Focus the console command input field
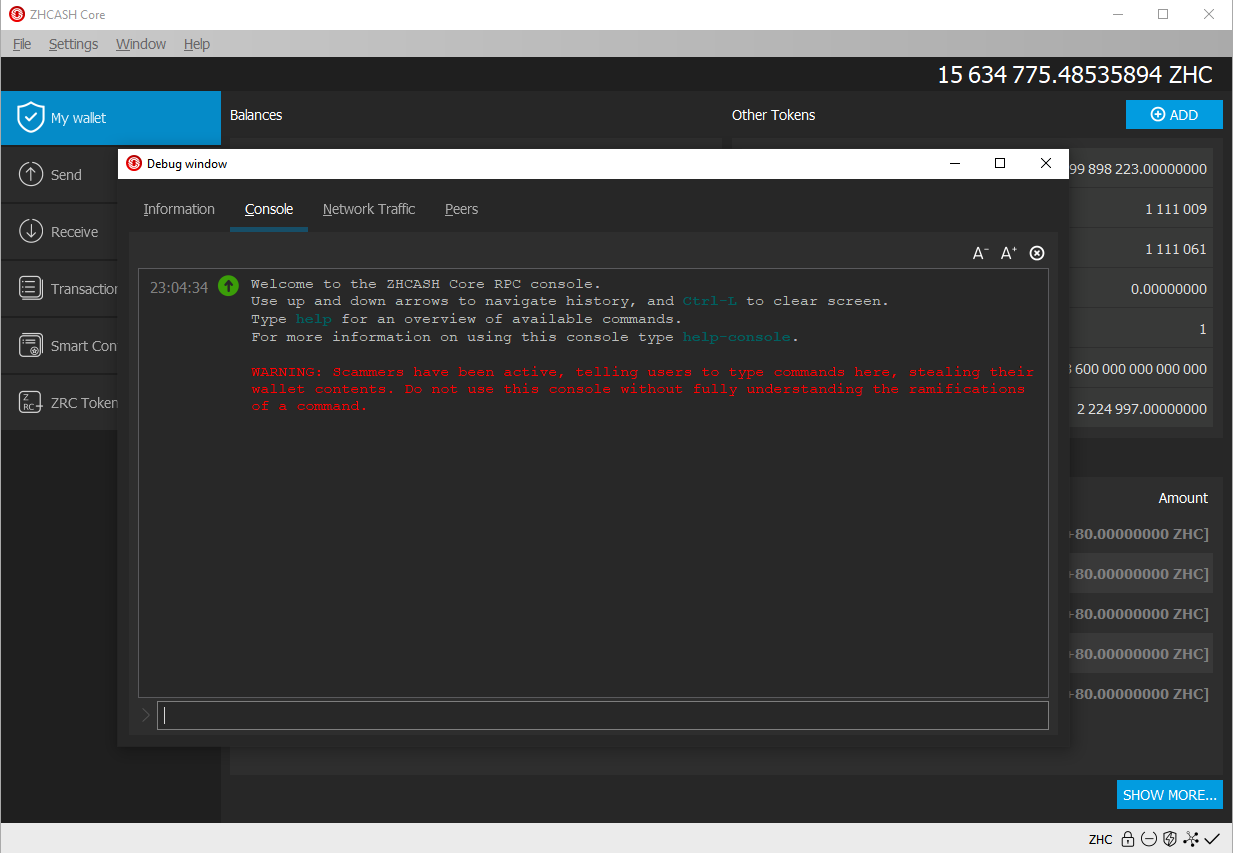 tap(603, 715)
